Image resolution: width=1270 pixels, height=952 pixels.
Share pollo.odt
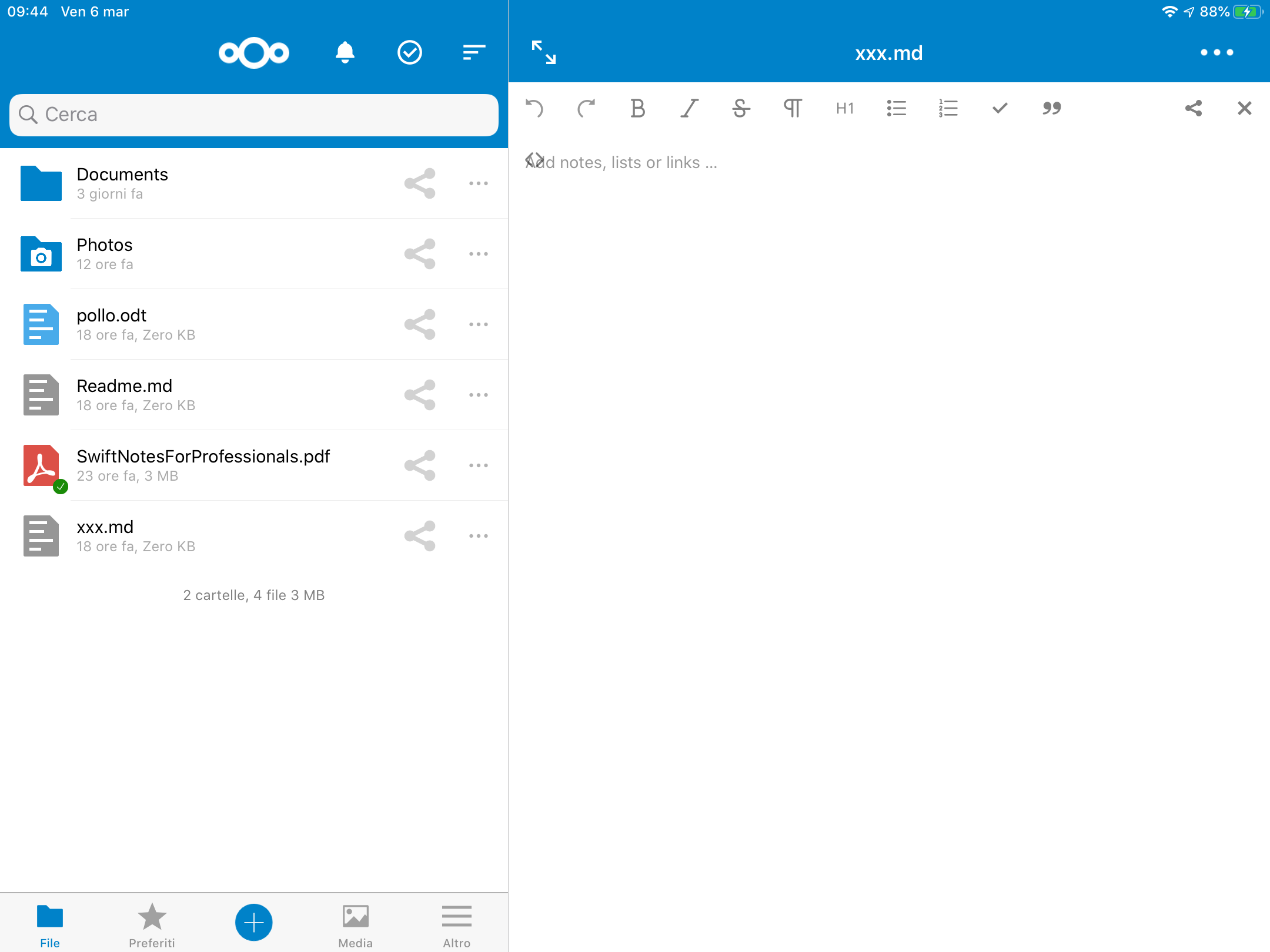coord(420,324)
